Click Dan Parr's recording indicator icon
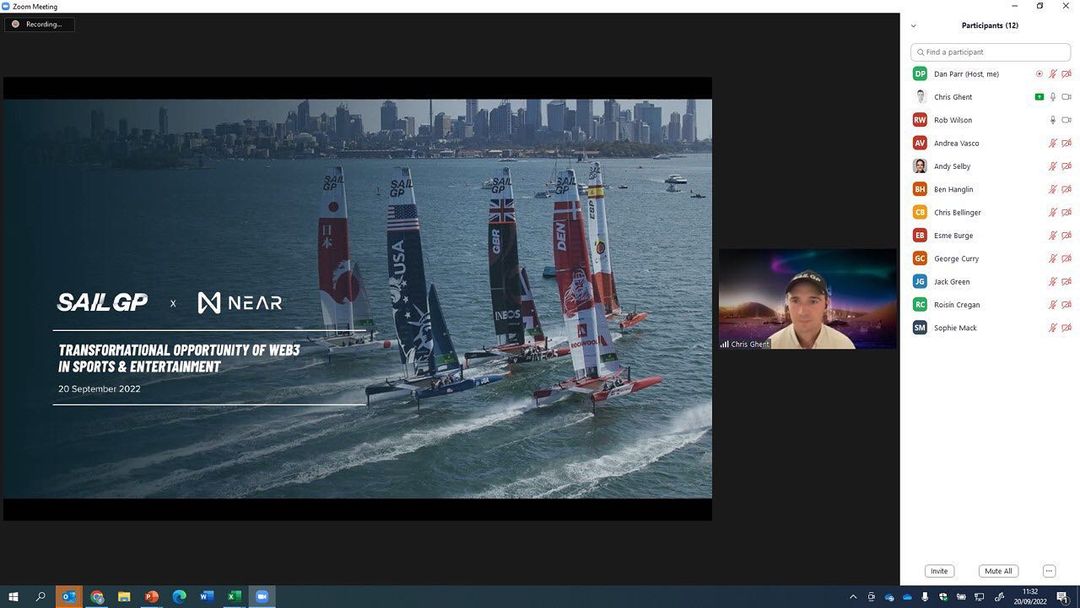This screenshot has height=608, width=1080. [1039, 74]
